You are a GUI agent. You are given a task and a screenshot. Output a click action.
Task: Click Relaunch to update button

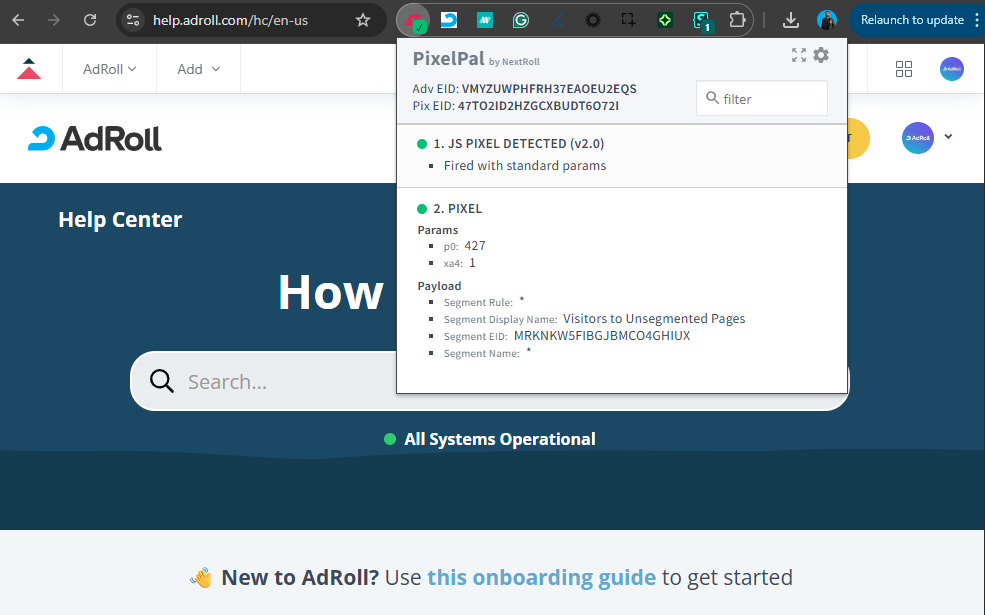point(911,20)
